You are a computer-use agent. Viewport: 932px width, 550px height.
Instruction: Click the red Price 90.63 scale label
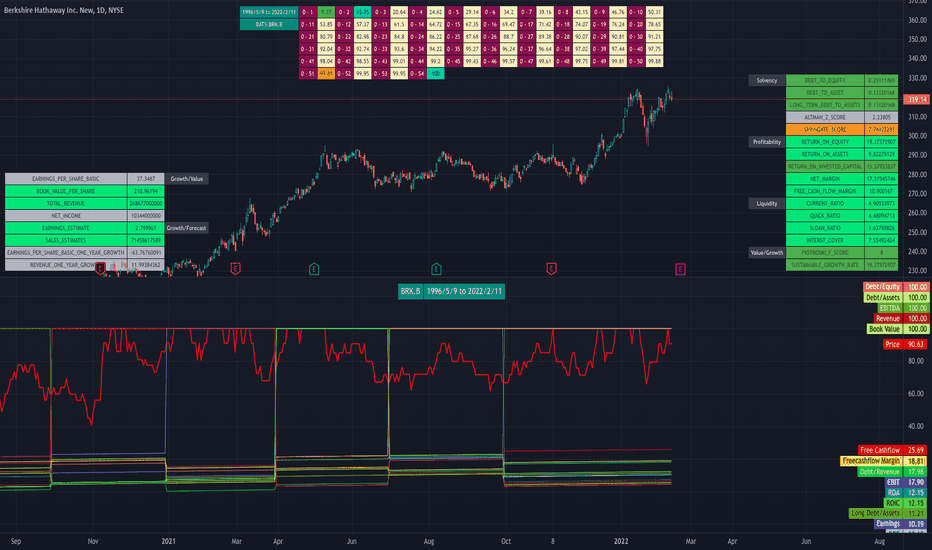[906, 344]
